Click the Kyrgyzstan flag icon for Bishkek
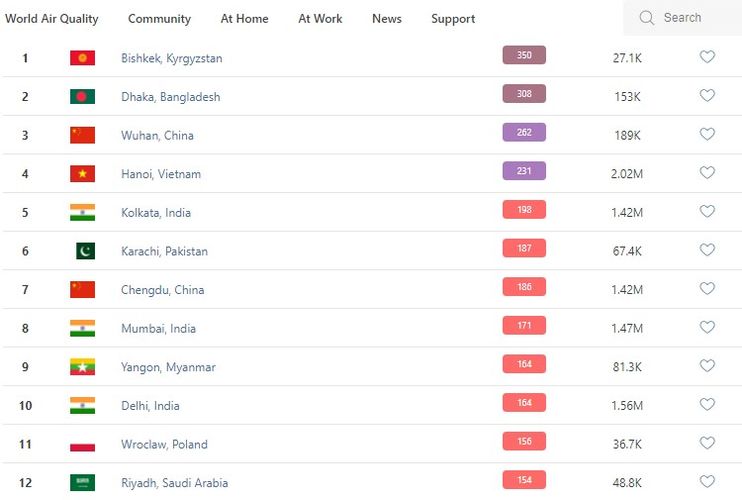Viewport: 742px width, 500px height. pyautogui.click(x=82, y=58)
